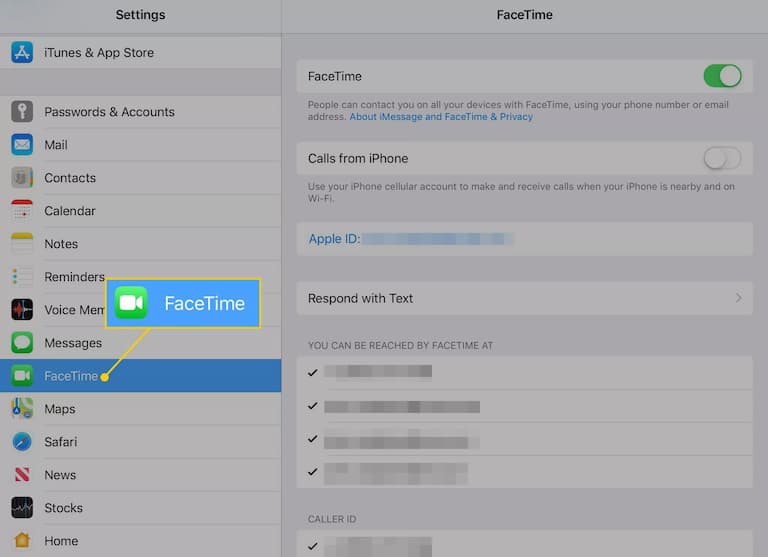Open News settings row
The image size is (768, 557).
click(x=141, y=475)
